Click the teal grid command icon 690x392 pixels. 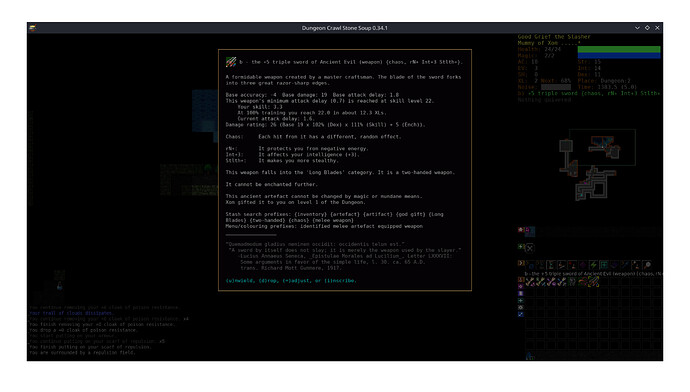[604, 265]
